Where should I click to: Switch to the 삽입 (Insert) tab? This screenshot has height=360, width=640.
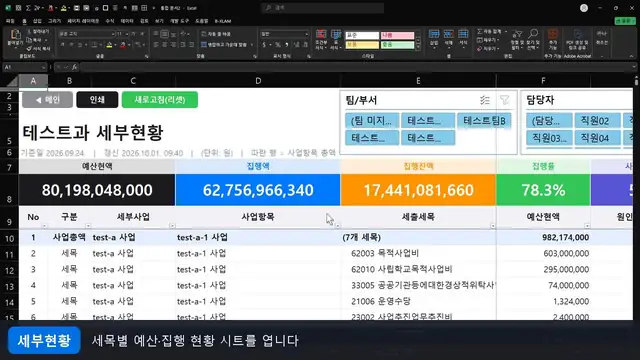[37, 21]
